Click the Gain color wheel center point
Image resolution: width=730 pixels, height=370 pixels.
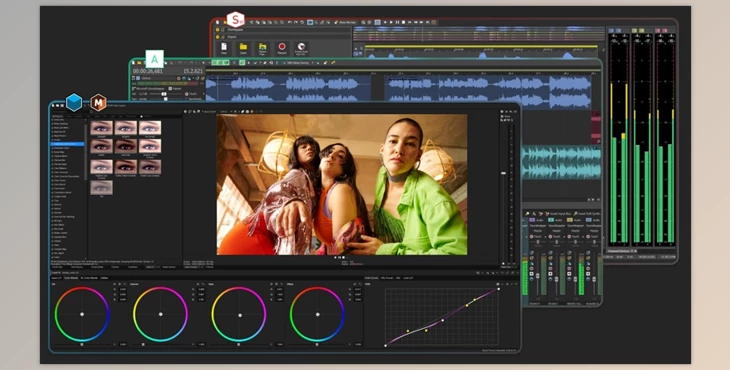239,315
